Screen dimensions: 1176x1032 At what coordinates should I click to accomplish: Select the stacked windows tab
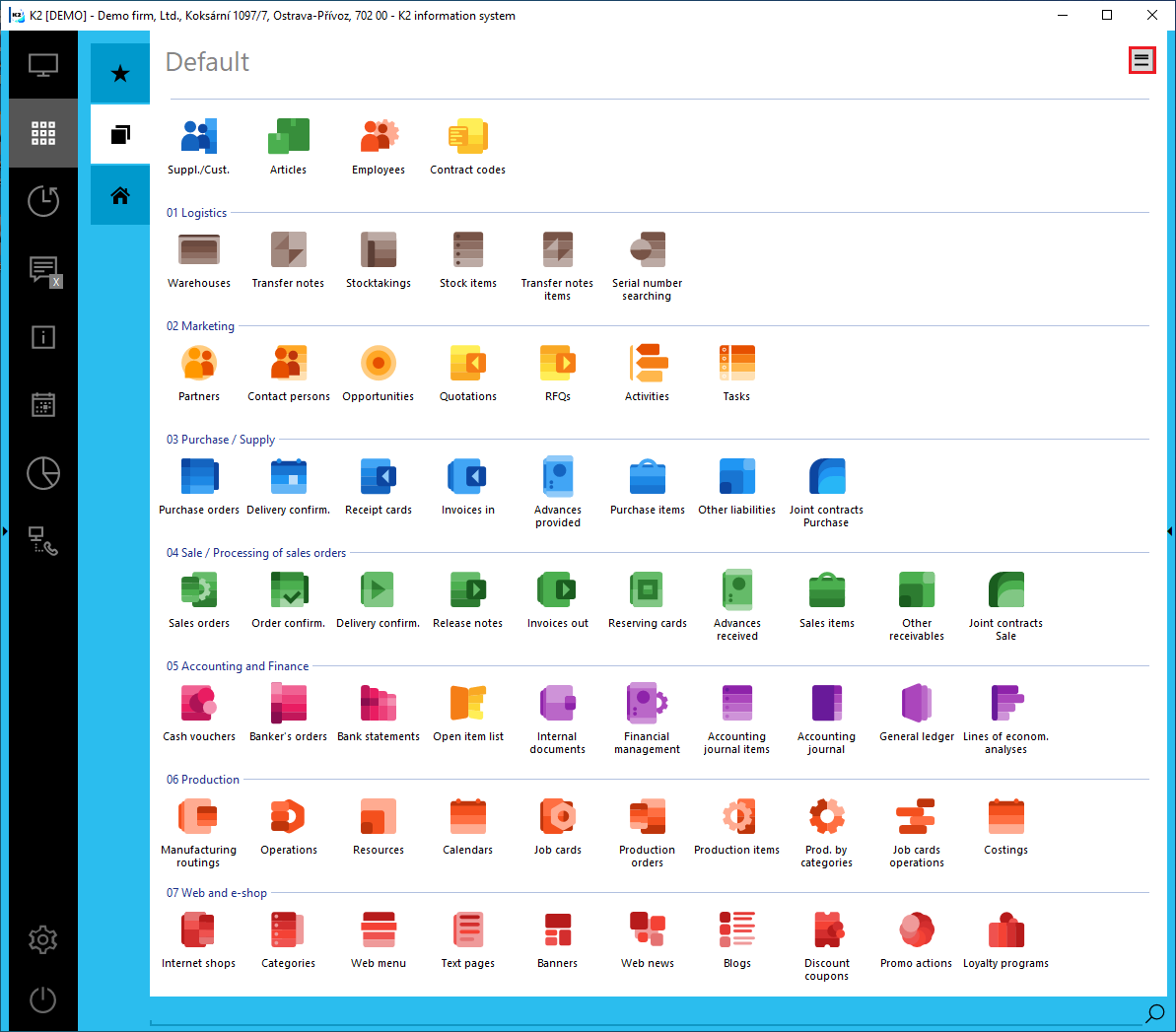pos(120,134)
